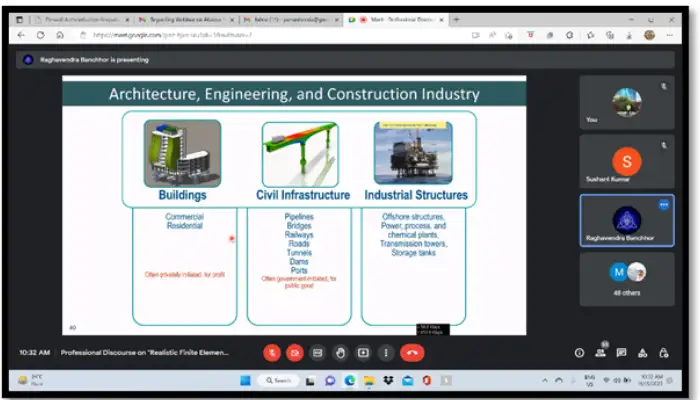Click the meet.google.com address bar
This screenshot has height=400, width=700.
(x=250, y=35)
